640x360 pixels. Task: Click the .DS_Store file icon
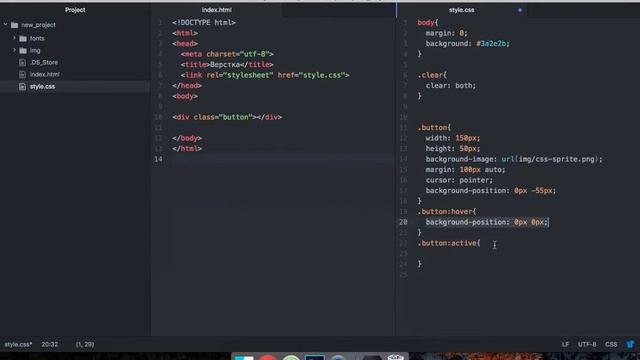(22, 62)
